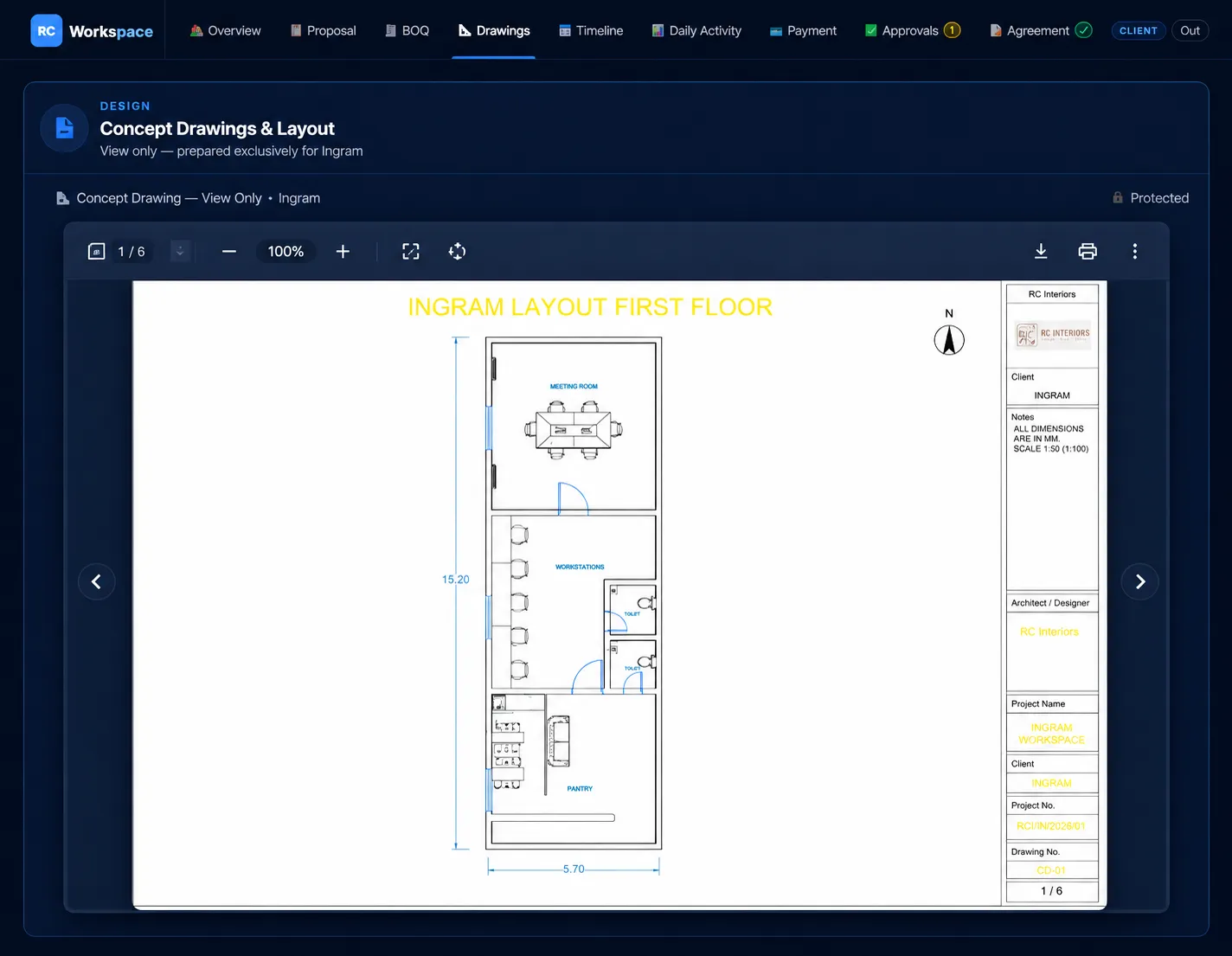Click the RC Workspace logo
The image size is (1232, 956).
[92, 31]
